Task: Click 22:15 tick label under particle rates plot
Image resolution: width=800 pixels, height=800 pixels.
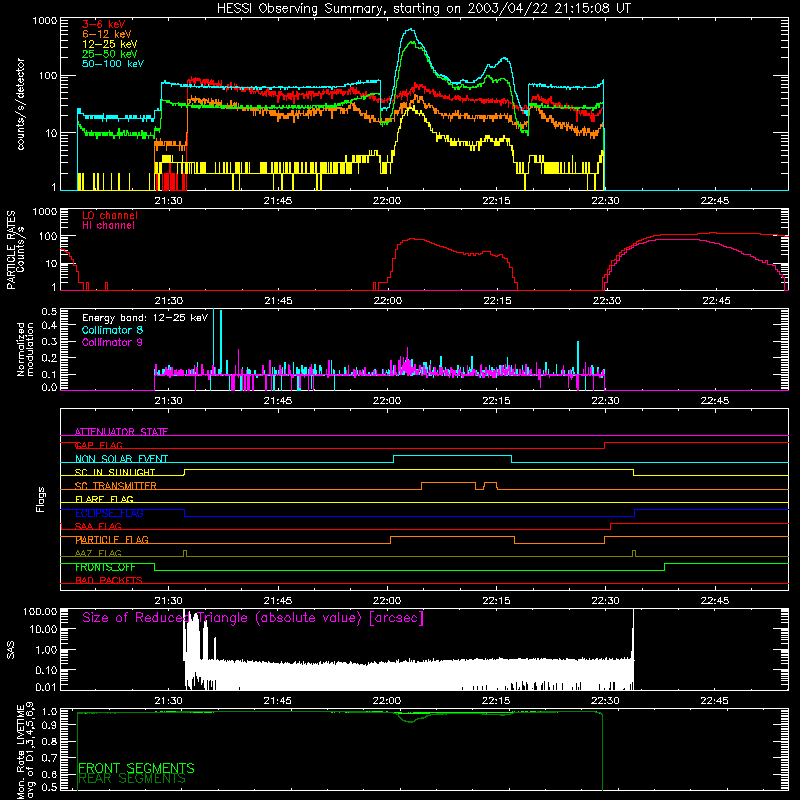Action: (497, 301)
